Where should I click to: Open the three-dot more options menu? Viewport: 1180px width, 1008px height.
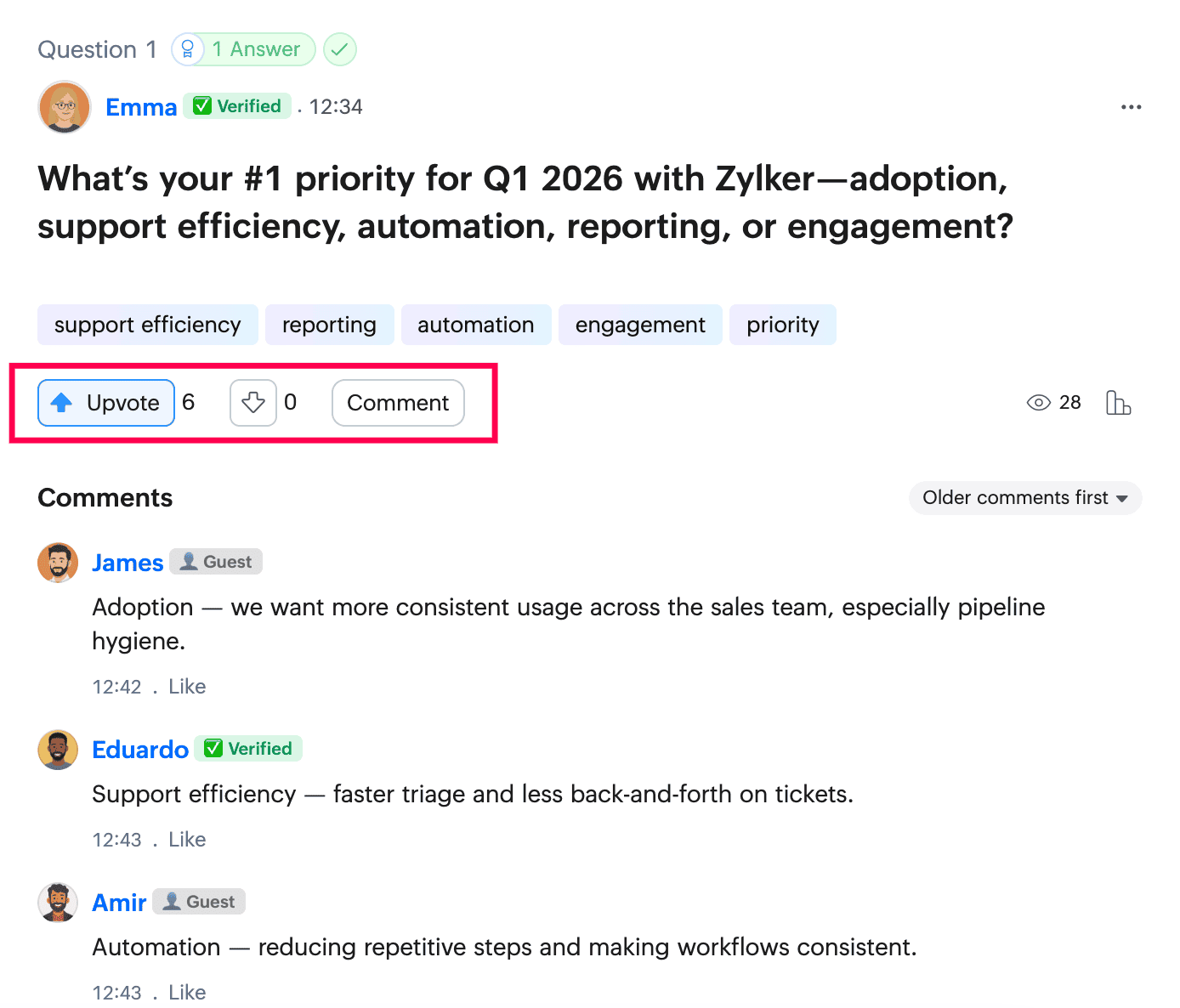click(x=1131, y=107)
